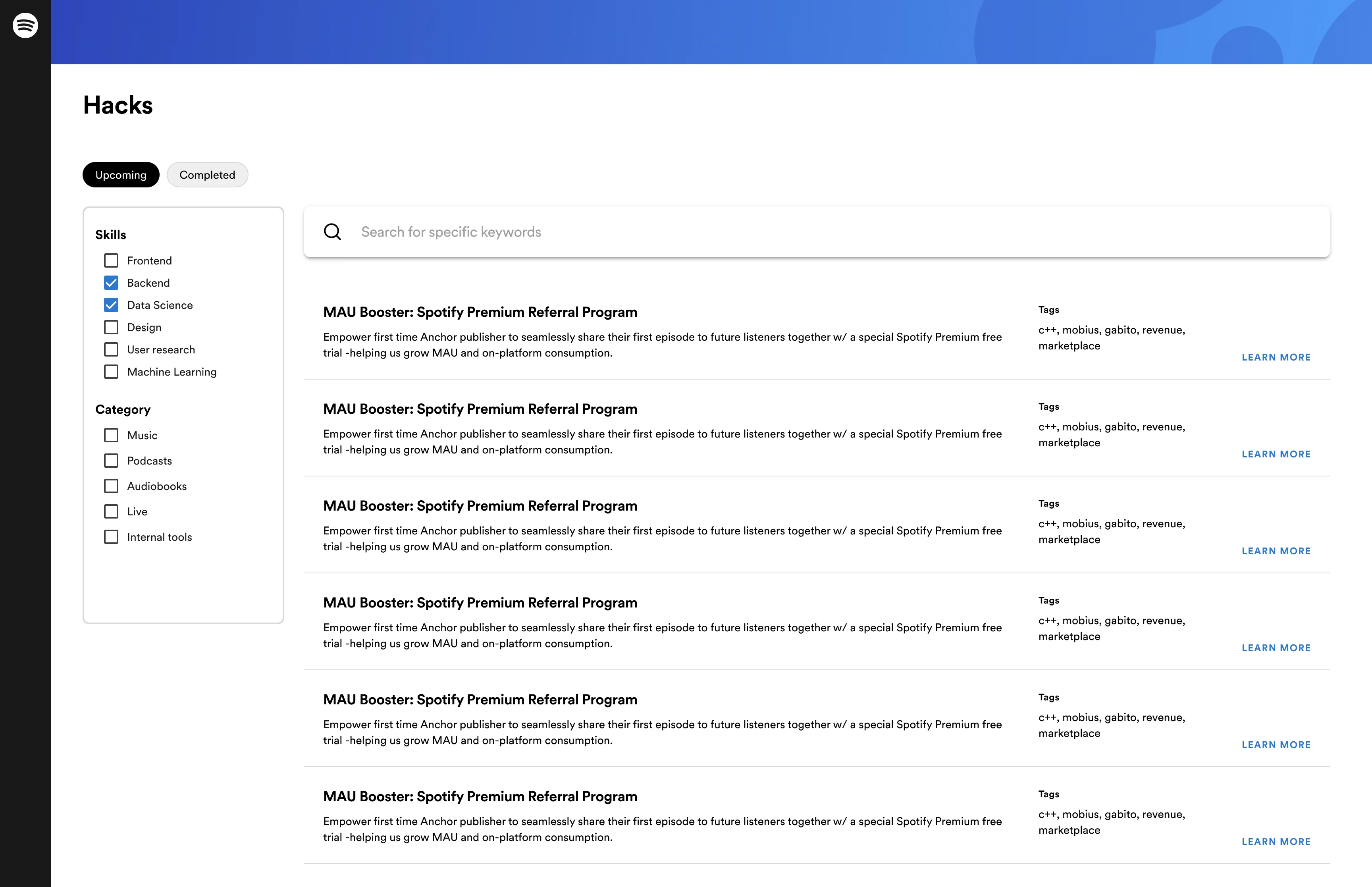Focus the 'Search for specific keywords' field

pyautogui.click(x=816, y=231)
